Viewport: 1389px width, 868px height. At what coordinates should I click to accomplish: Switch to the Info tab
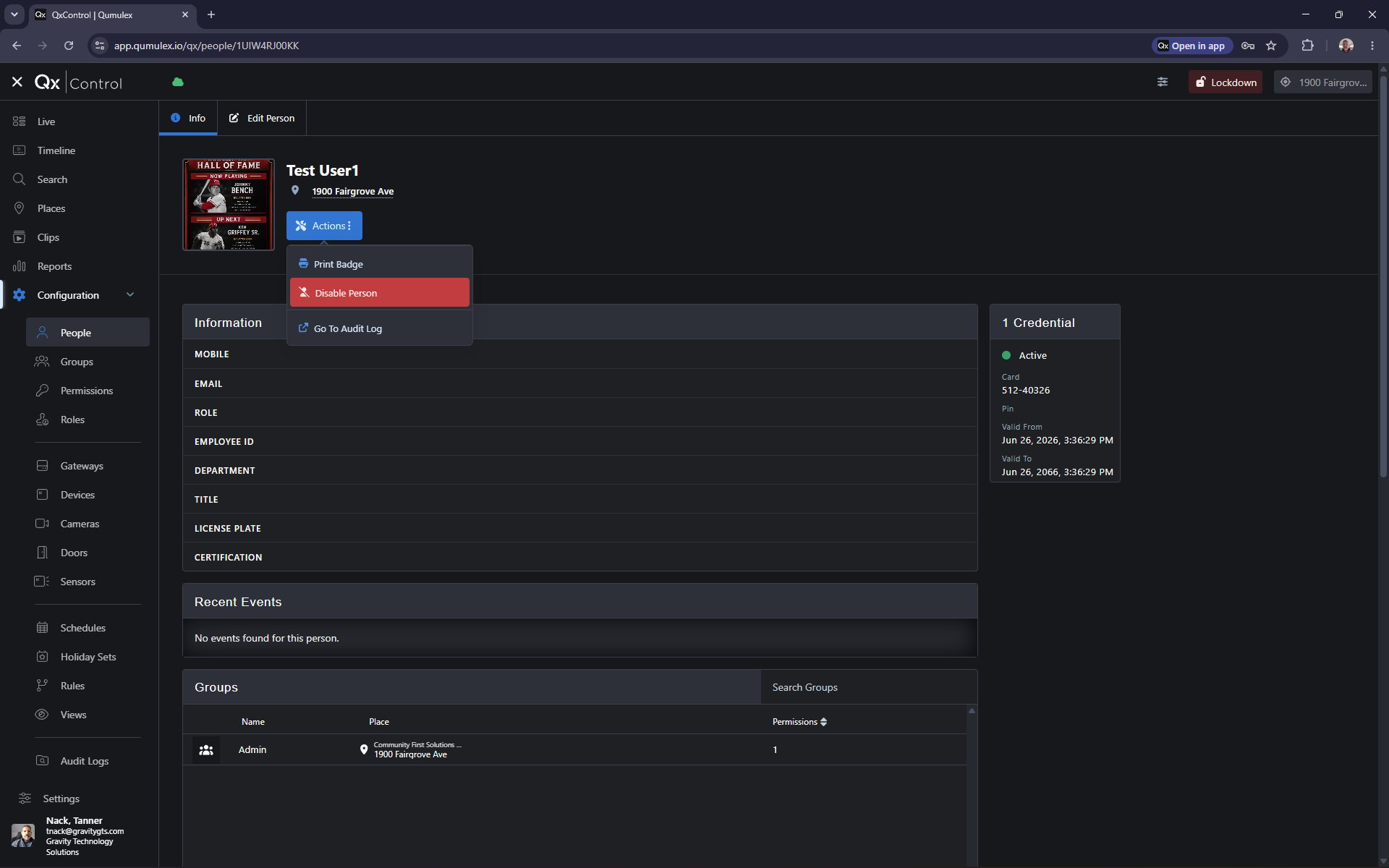(x=188, y=118)
